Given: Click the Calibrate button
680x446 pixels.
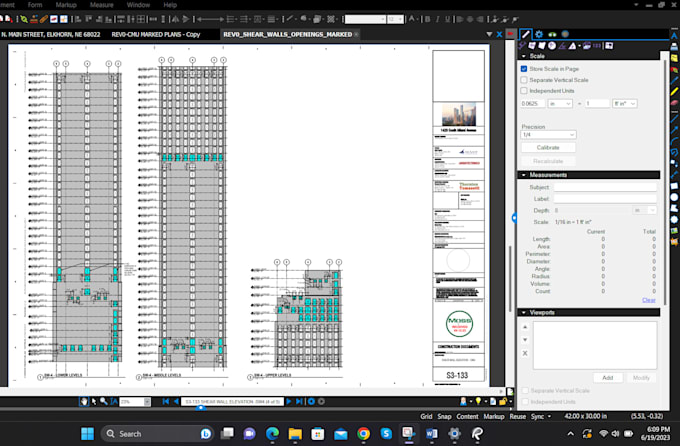Looking at the screenshot, I should pyautogui.click(x=548, y=148).
